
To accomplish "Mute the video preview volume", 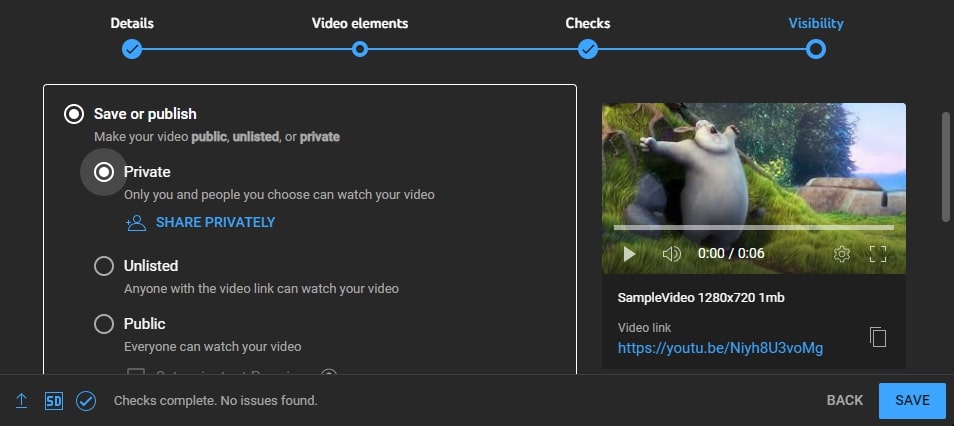I will click(x=671, y=254).
